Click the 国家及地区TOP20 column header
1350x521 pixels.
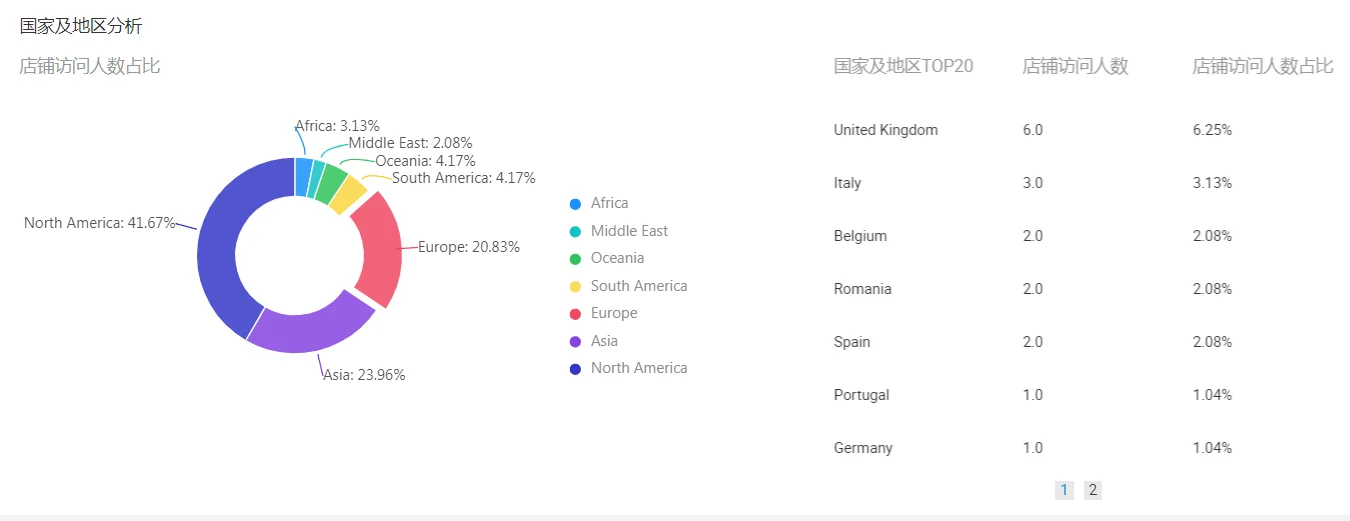(x=903, y=66)
